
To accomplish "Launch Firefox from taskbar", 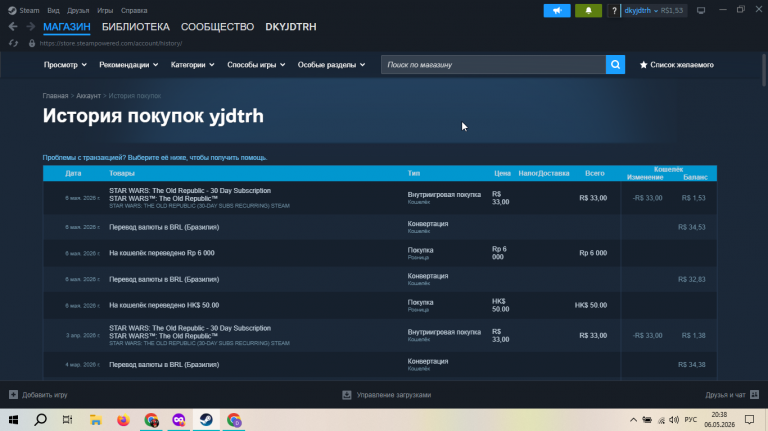I will [123, 420].
